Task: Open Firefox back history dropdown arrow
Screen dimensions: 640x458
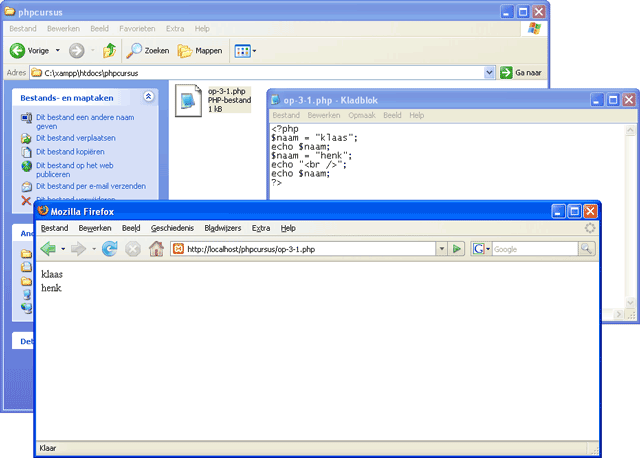Action: (63, 249)
